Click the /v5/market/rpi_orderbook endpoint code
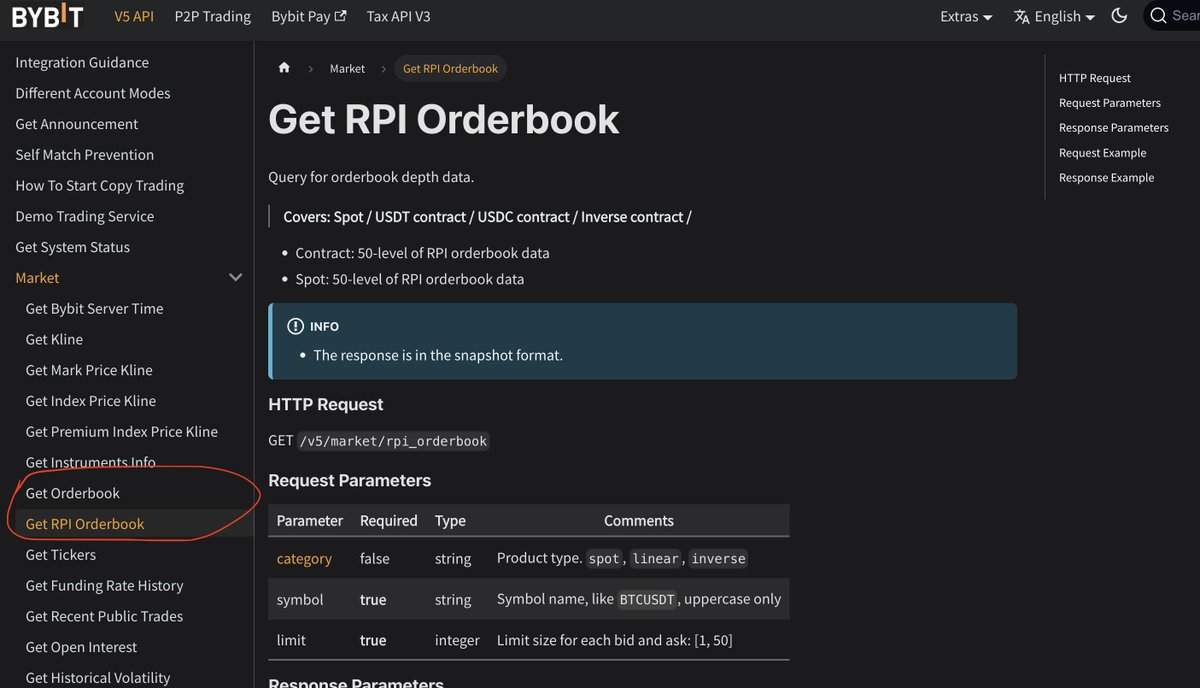This screenshot has height=688, width=1200. pyautogui.click(x=393, y=441)
